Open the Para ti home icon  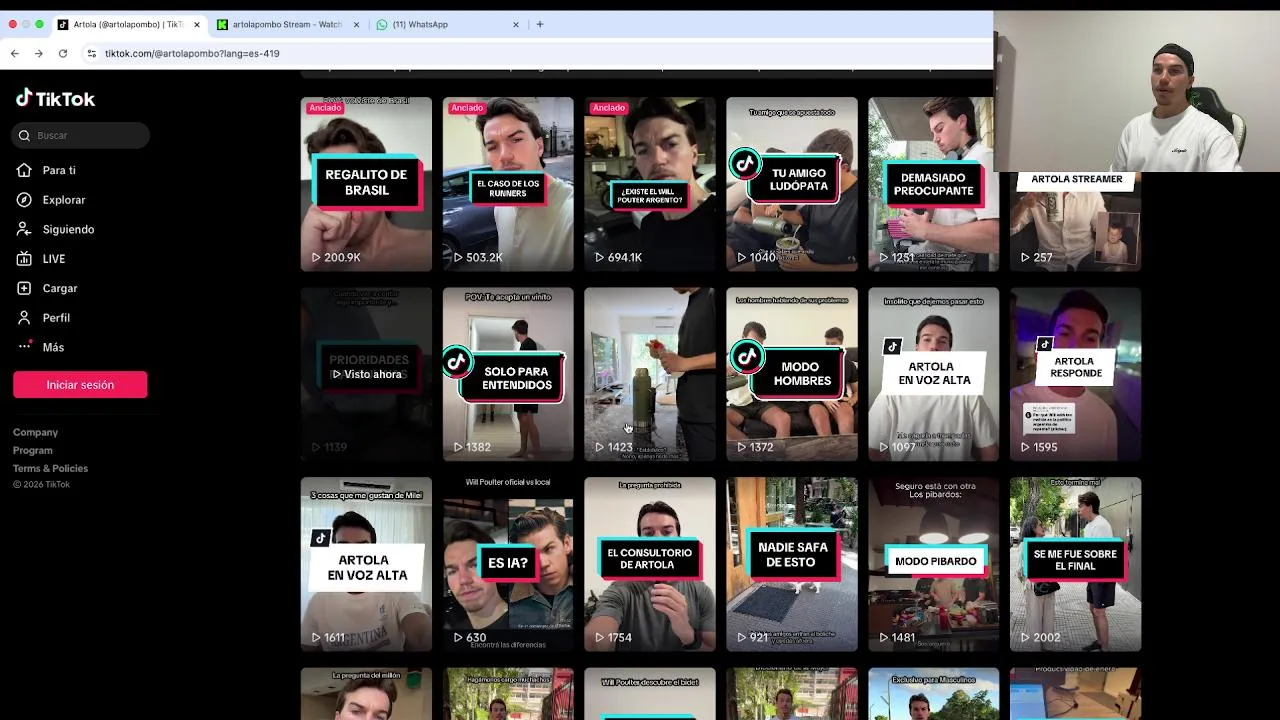pos(24,170)
